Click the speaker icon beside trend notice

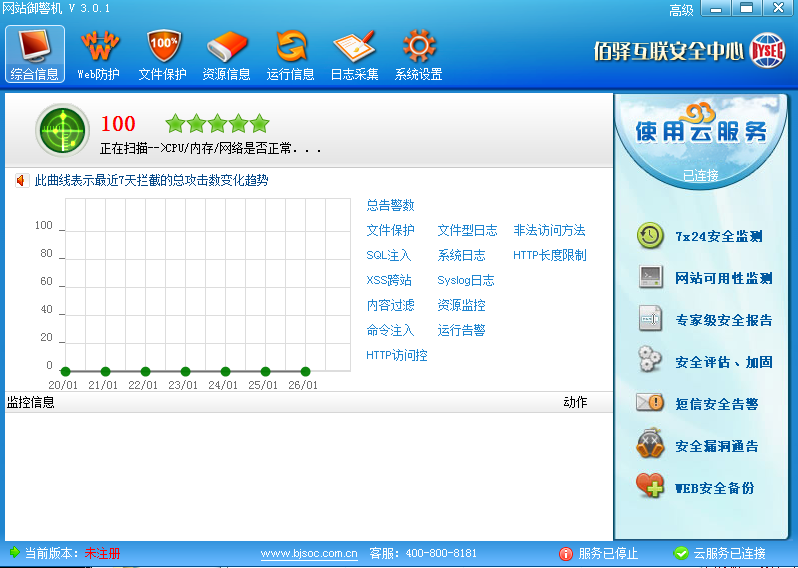(x=19, y=181)
